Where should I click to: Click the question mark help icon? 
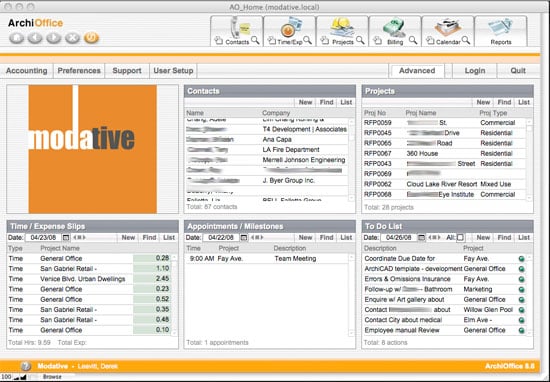click(25, 366)
